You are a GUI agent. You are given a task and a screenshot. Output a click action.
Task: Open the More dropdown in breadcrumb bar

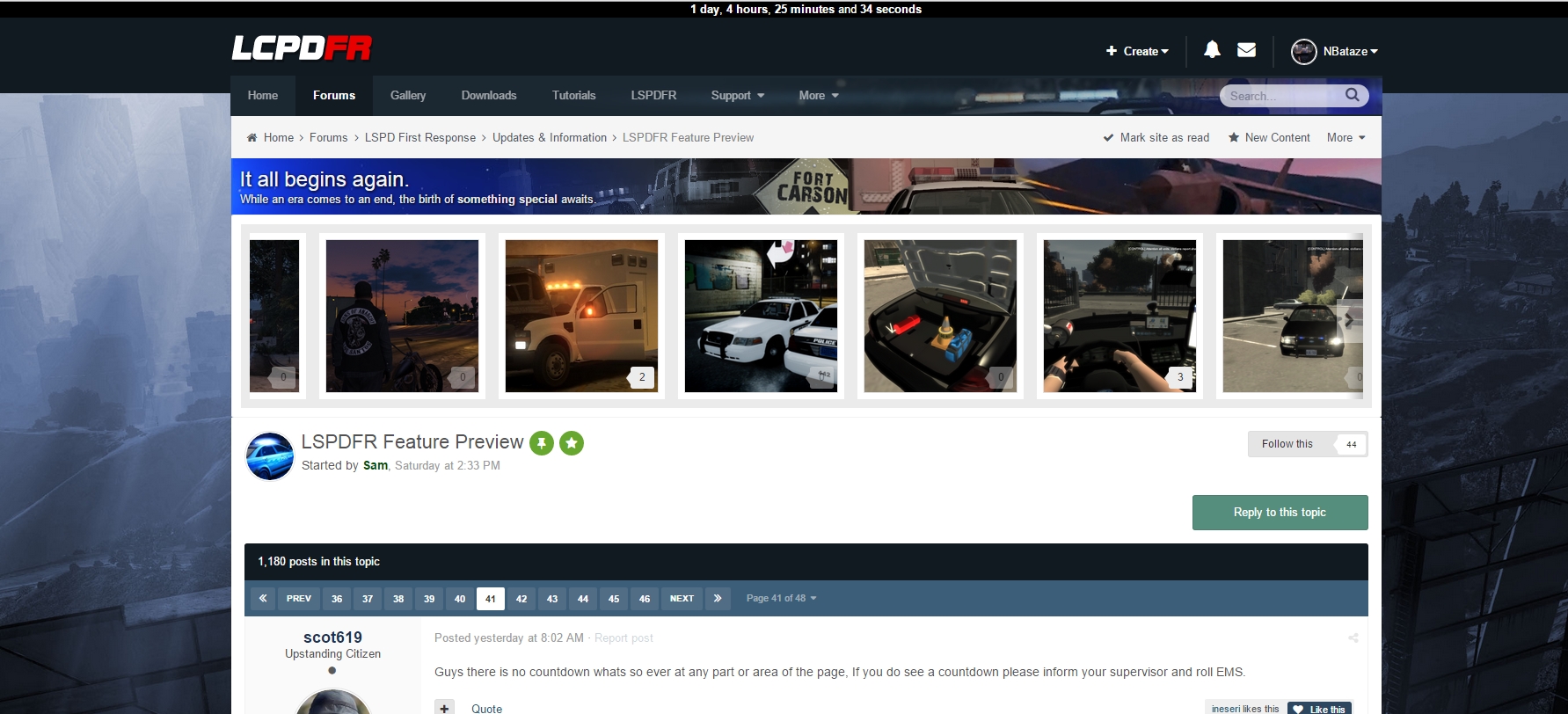1346,138
